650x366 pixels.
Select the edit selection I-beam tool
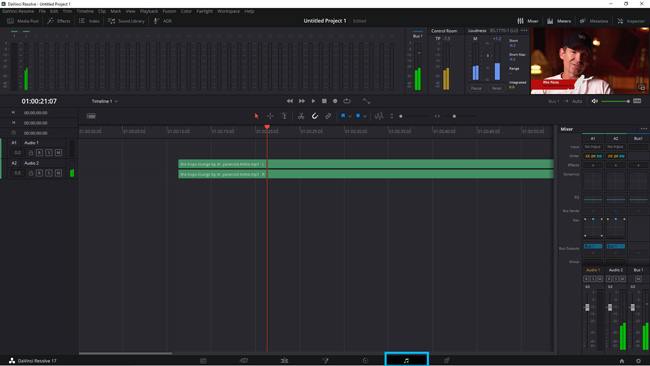point(284,116)
